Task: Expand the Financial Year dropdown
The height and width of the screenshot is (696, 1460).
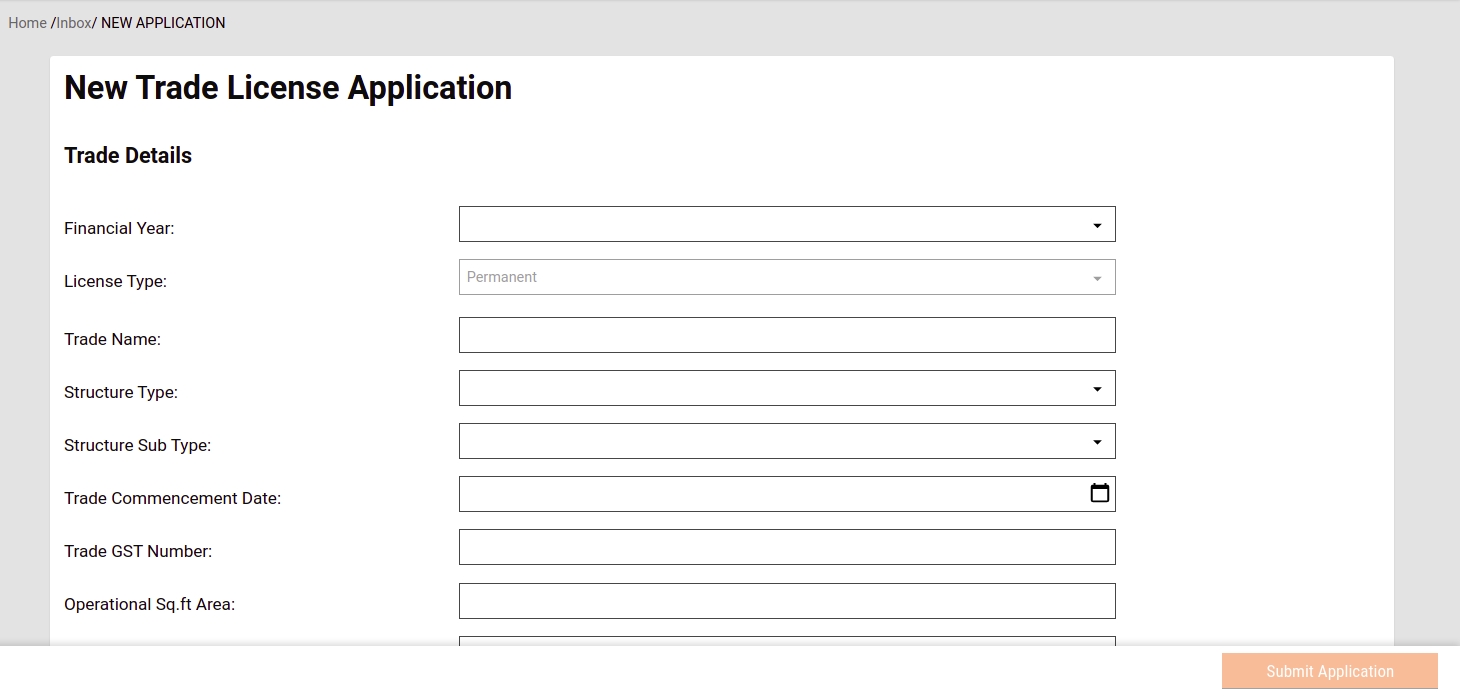Action: [x=786, y=224]
